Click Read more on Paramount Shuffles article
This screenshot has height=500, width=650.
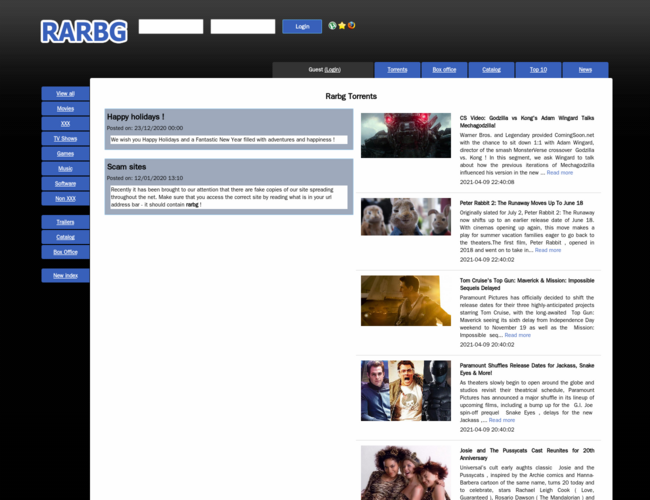(x=502, y=420)
